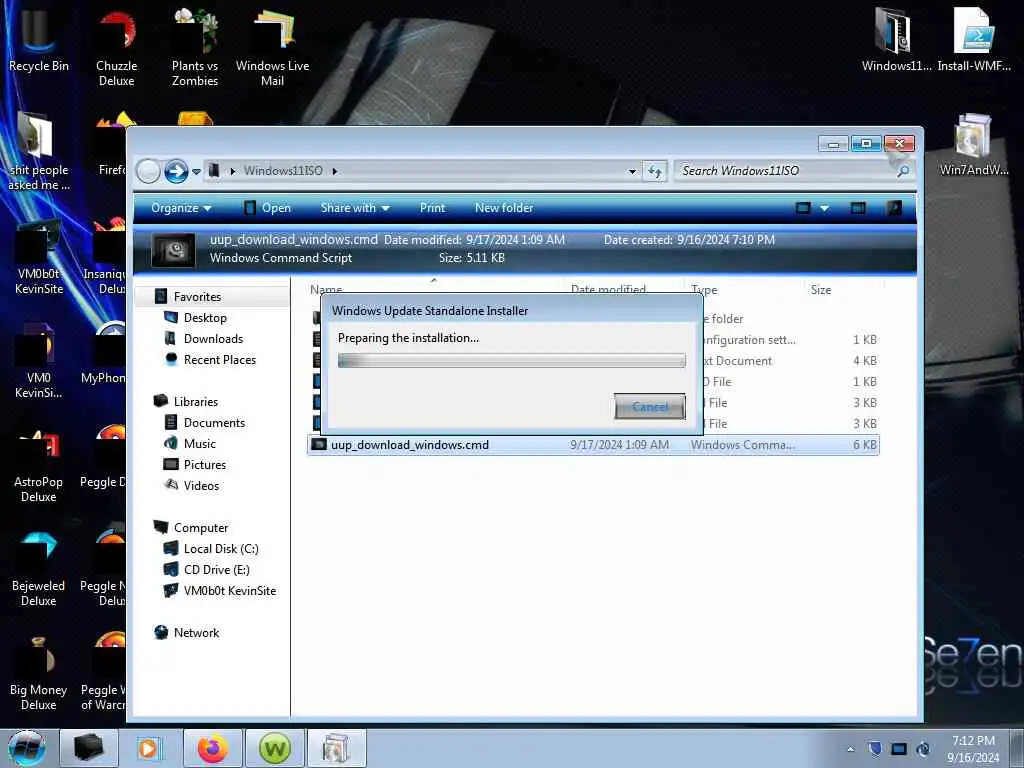Open the Plants vs Zombies desktop icon
The height and width of the screenshot is (768, 1024).
195,46
